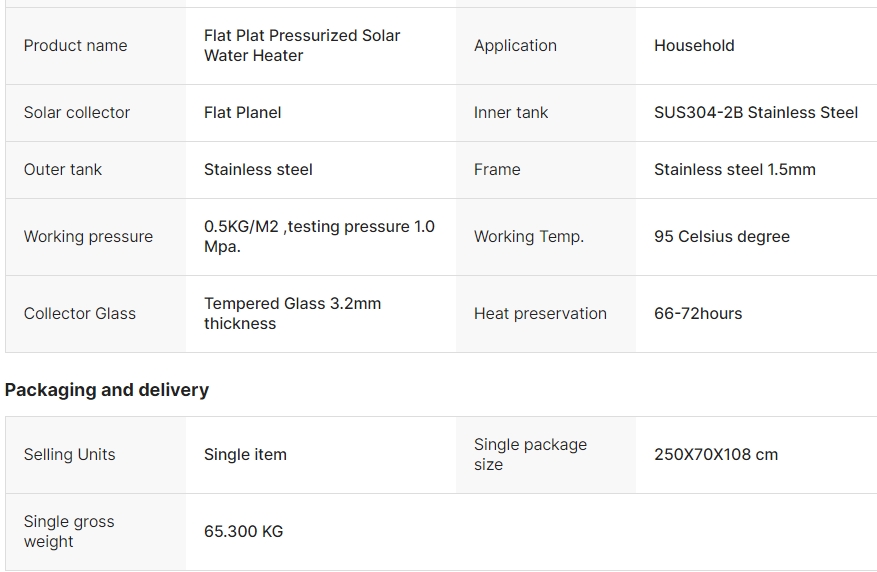Select Tempered Glass 3.2mm thickness text
Image resolution: width=877 pixels, height=572 pixels.
coord(293,314)
